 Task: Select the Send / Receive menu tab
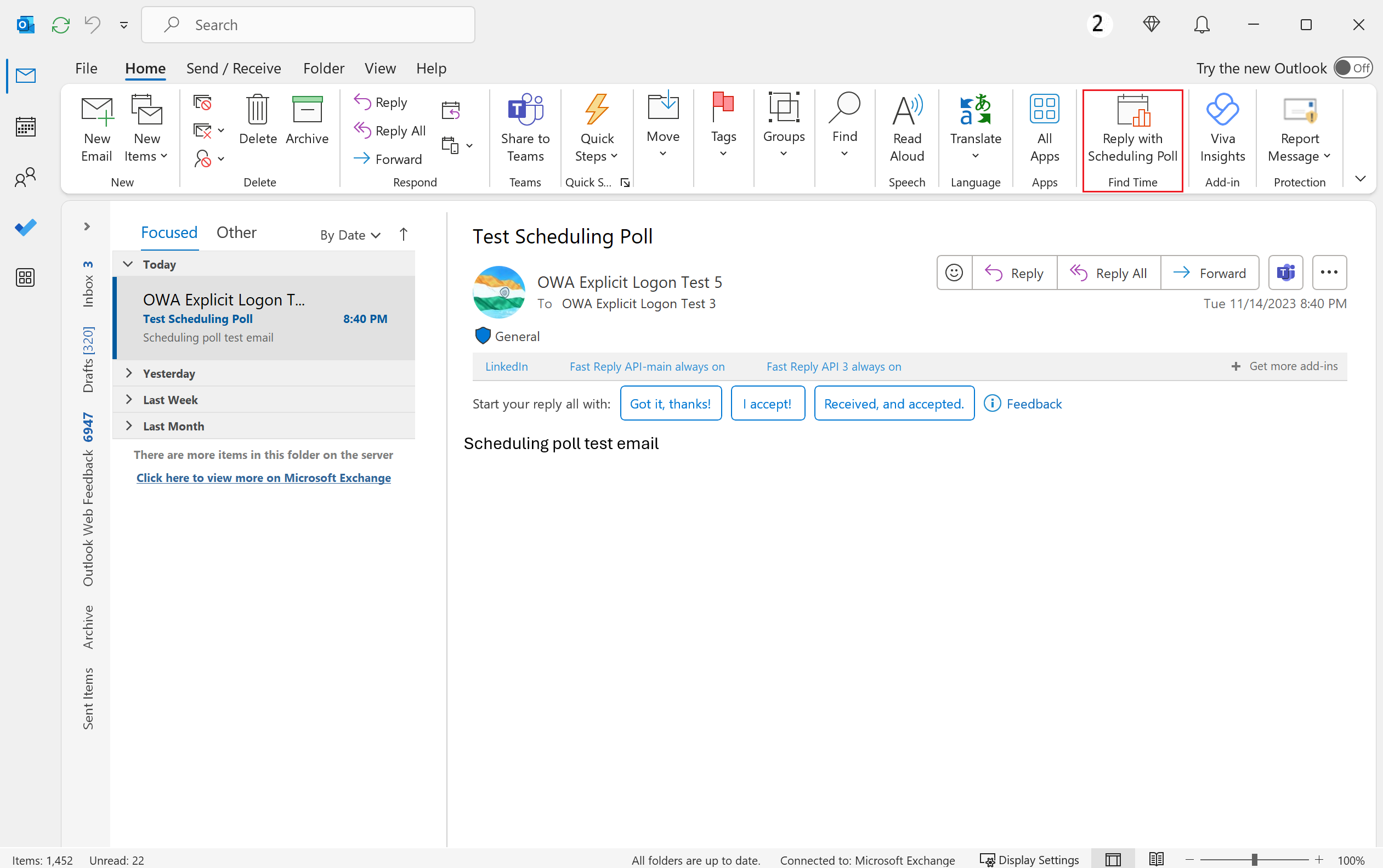234,68
